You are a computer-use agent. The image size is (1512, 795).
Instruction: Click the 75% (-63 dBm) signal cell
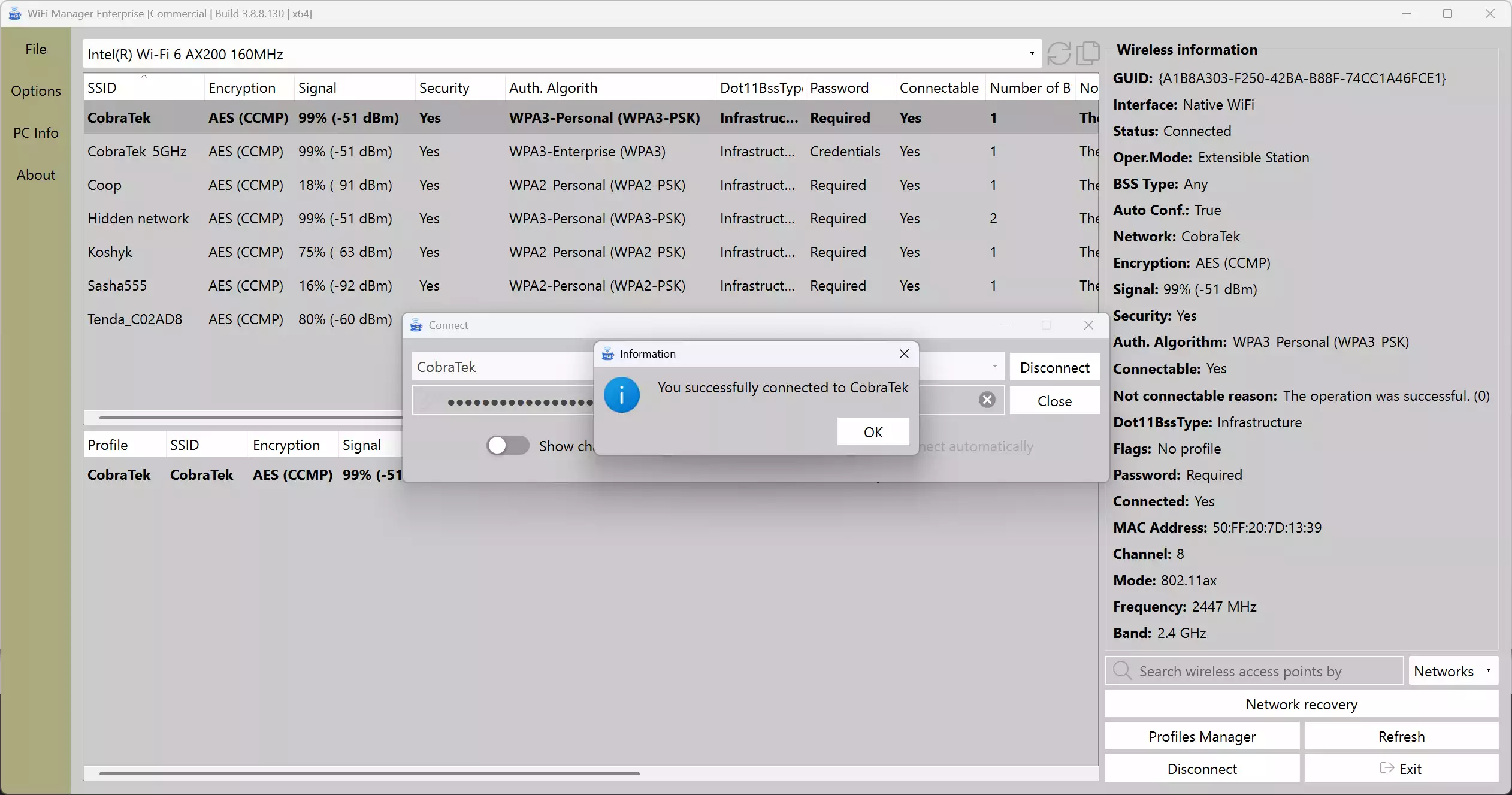(345, 252)
